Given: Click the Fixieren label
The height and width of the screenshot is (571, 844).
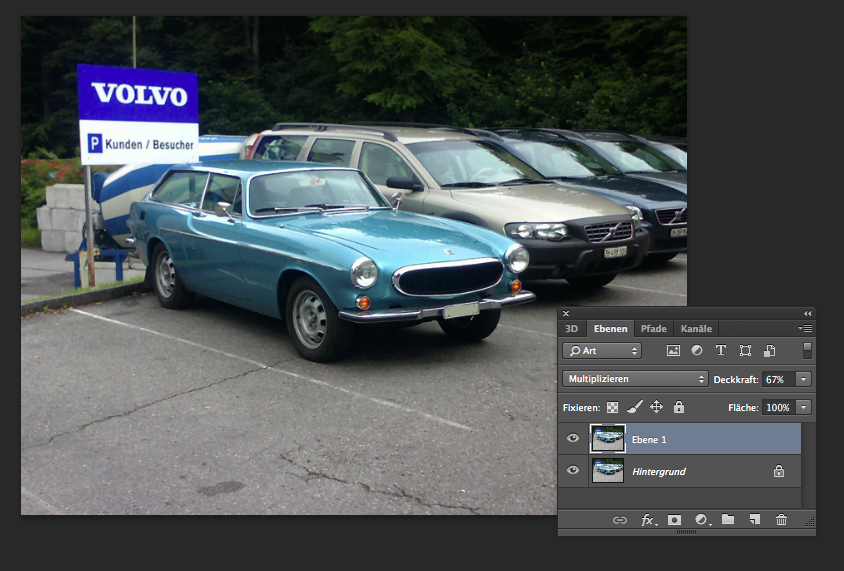Looking at the screenshot, I should pyautogui.click(x=581, y=407).
